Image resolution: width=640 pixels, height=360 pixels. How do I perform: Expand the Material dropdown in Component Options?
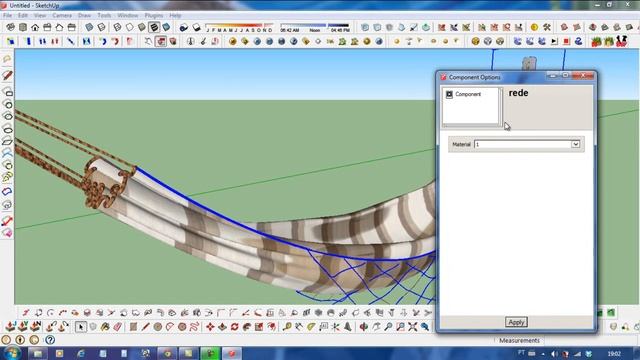(x=575, y=144)
